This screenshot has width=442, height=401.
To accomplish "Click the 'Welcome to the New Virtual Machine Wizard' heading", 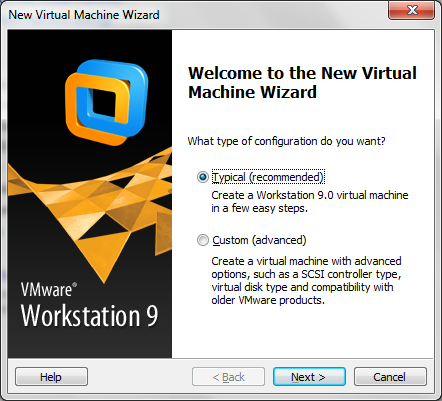I will click(302, 82).
